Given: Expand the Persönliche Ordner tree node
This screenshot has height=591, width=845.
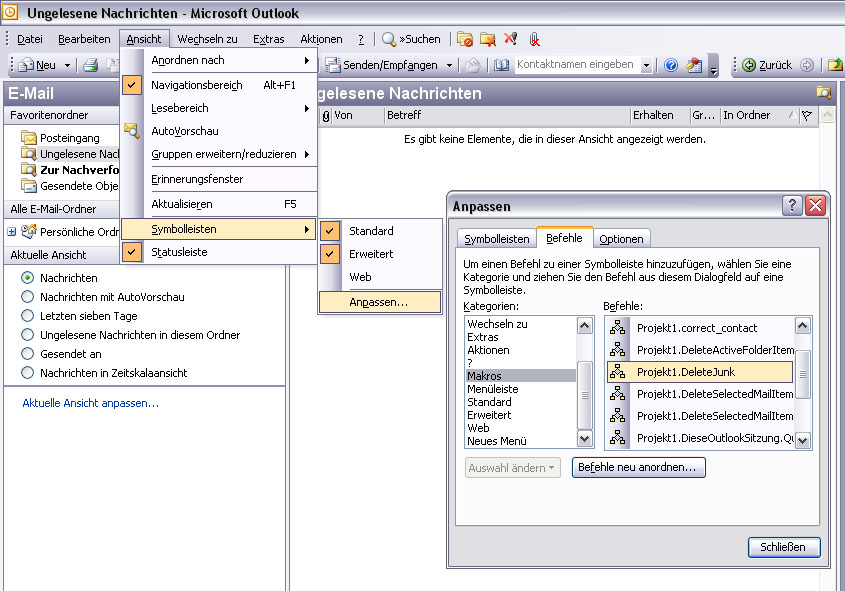Looking at the screenshot, I should 11,232.
